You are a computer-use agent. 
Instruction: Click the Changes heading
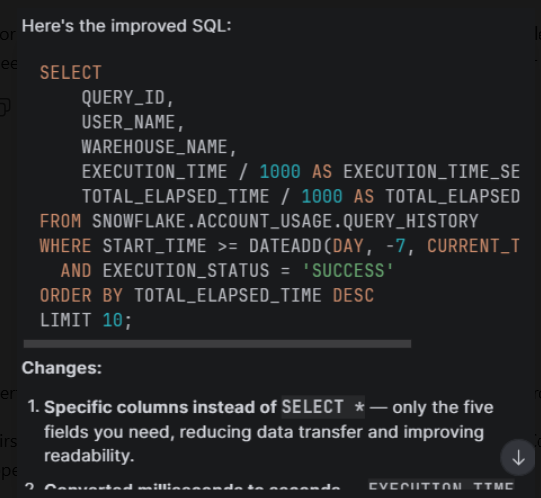pyautogui.click(x=62, y=368)
